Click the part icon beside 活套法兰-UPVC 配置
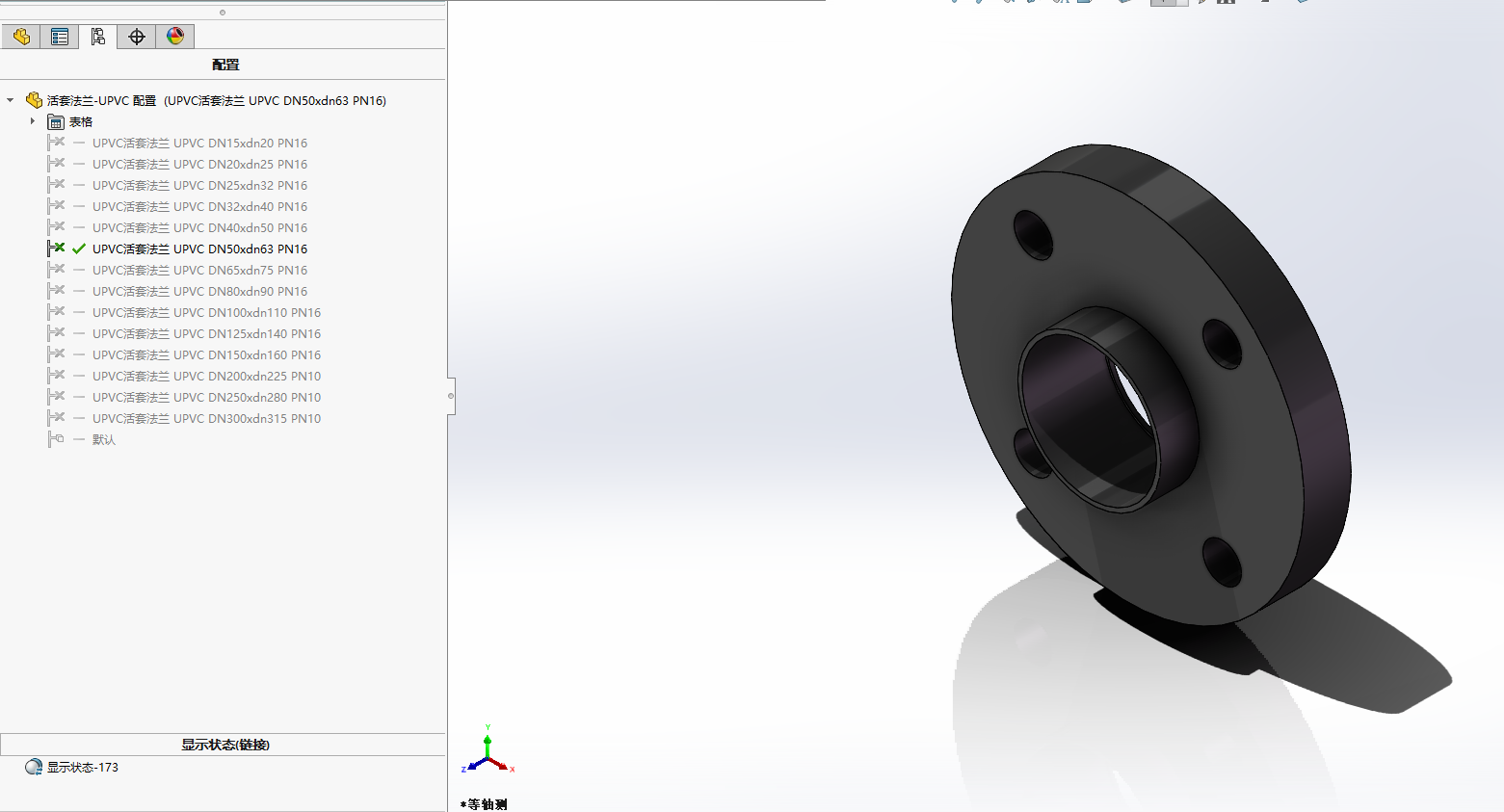Image resolution: width=1504 pixels, height=812 pixels. click(x=34, y=100)
